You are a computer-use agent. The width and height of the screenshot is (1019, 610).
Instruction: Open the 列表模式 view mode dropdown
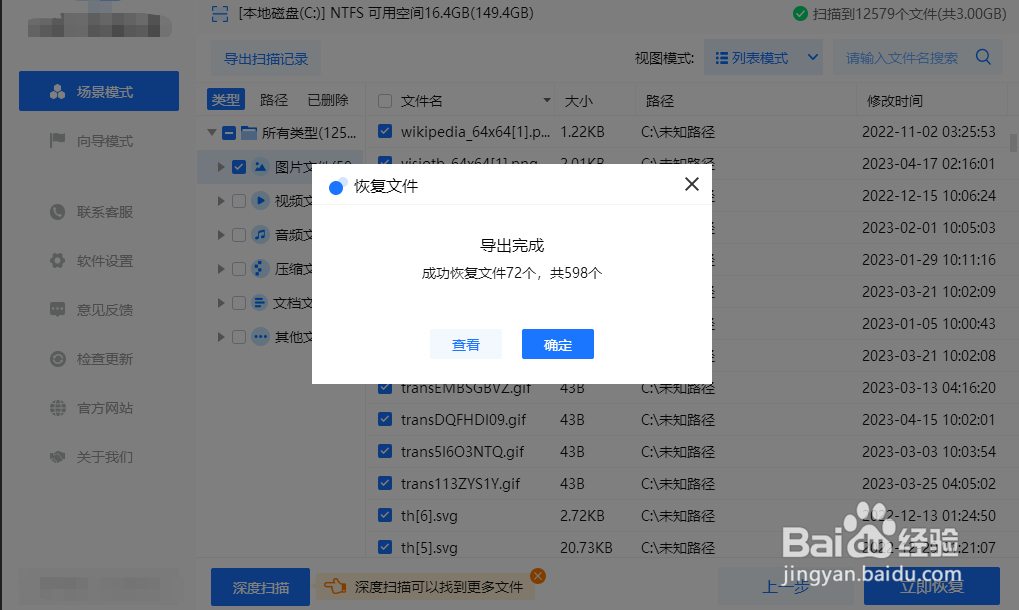coord(763,57)
